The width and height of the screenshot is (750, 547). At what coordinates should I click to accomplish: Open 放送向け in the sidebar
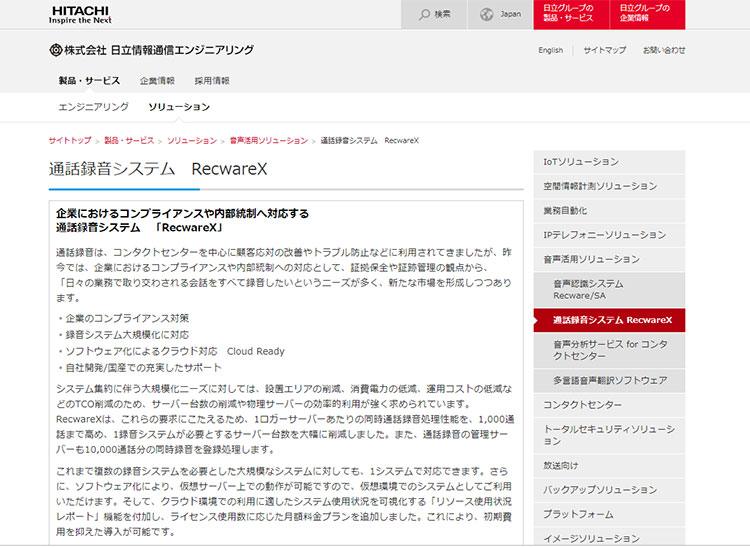point(609,466)
